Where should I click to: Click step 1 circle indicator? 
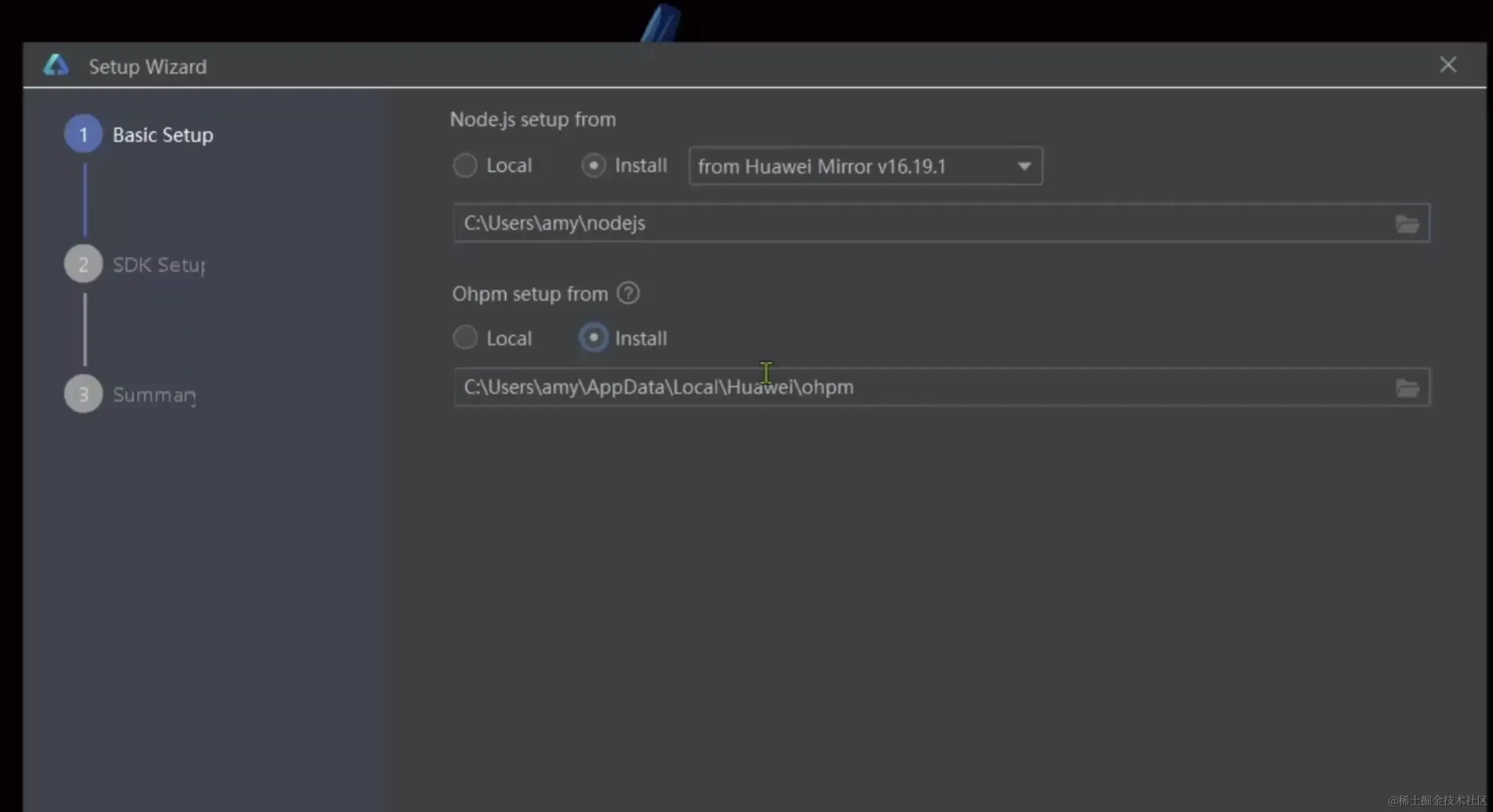83,134
